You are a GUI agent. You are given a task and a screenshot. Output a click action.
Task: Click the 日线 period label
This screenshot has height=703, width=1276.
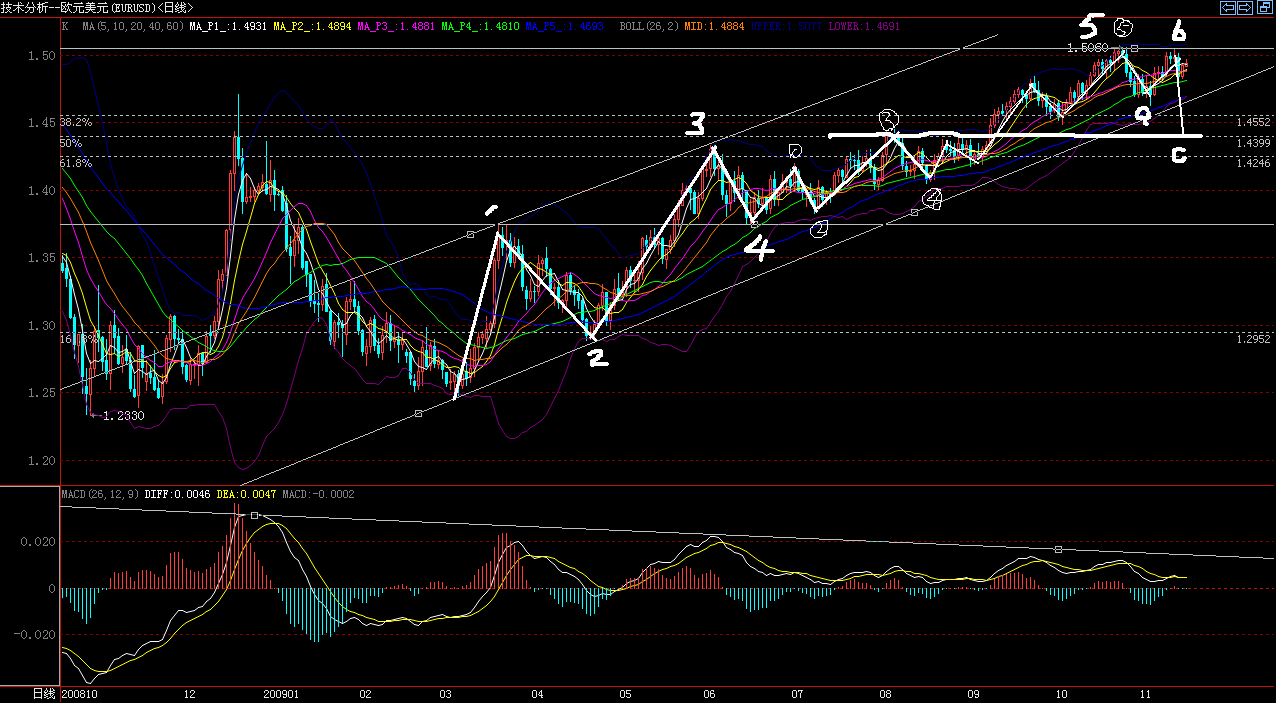44,693
